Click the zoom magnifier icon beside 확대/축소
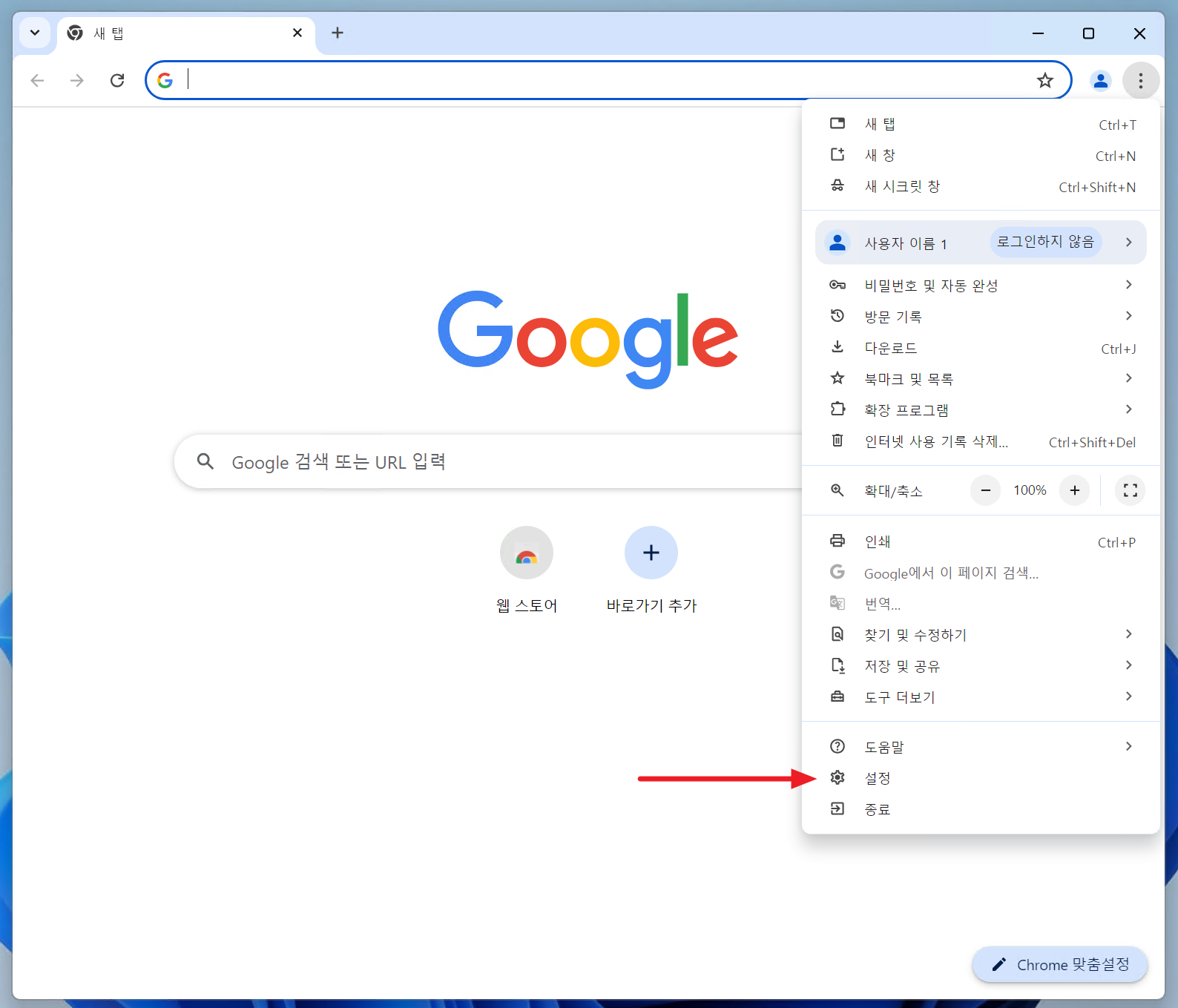Viewport: 1178px width, 1008px height. (838, 490)
